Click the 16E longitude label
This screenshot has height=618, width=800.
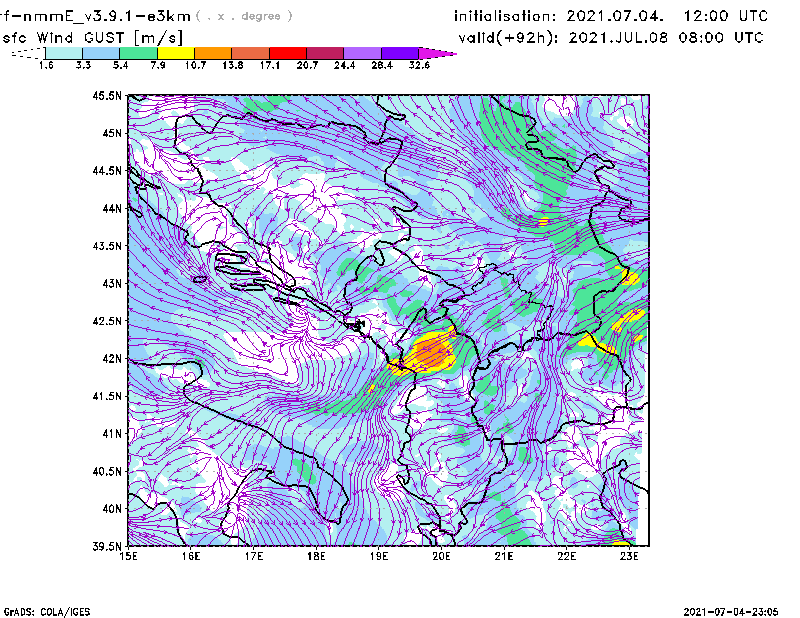pyautogui.click(x=191, y=556)
